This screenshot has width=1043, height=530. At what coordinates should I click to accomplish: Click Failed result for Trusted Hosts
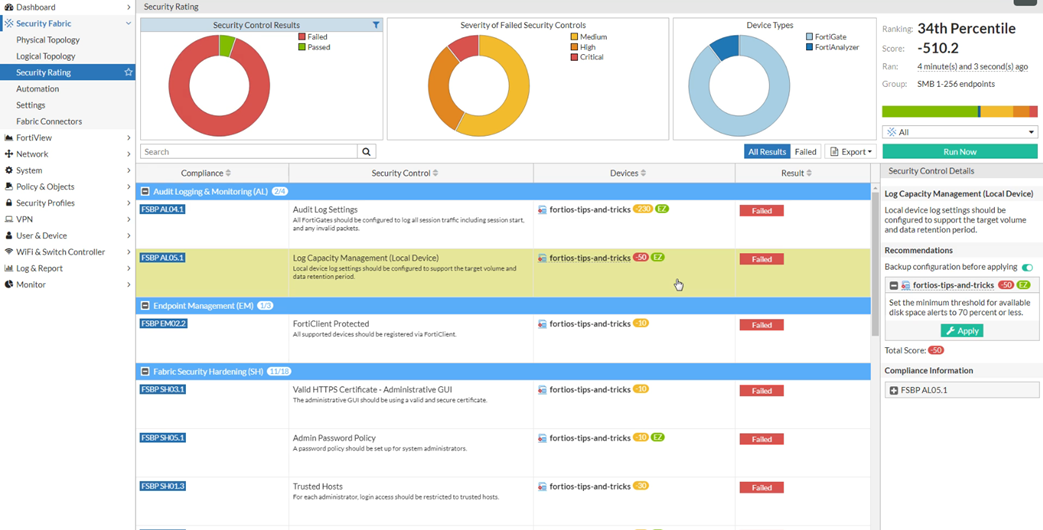[x=762, y=487]
